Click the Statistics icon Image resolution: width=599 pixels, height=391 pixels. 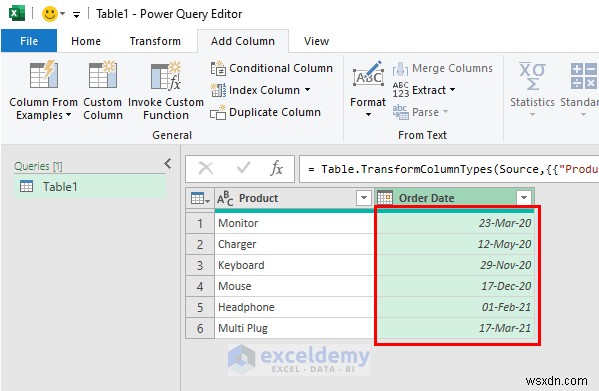pyautogui.click(x=532, y=76)
